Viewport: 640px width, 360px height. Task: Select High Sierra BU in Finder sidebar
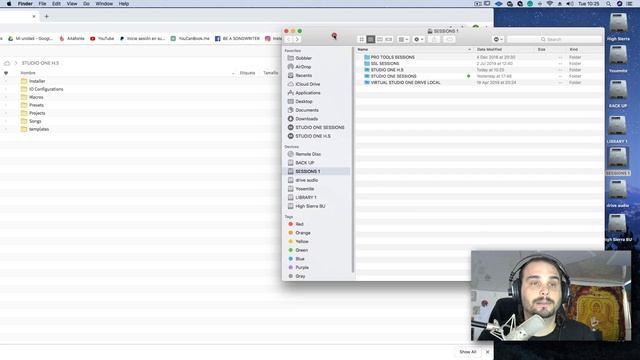coord(310,206)
